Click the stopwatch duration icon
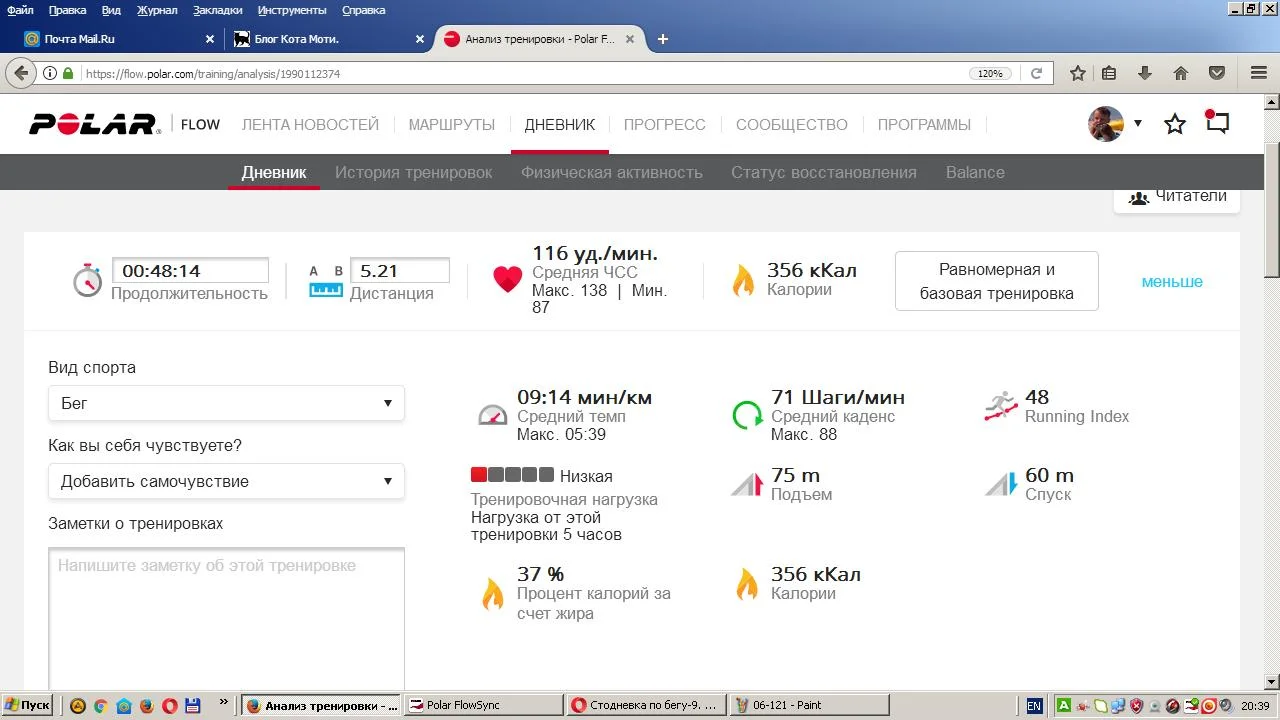Image resolution: width=1280 pixels, height=720 pixels. coord(88,281)
